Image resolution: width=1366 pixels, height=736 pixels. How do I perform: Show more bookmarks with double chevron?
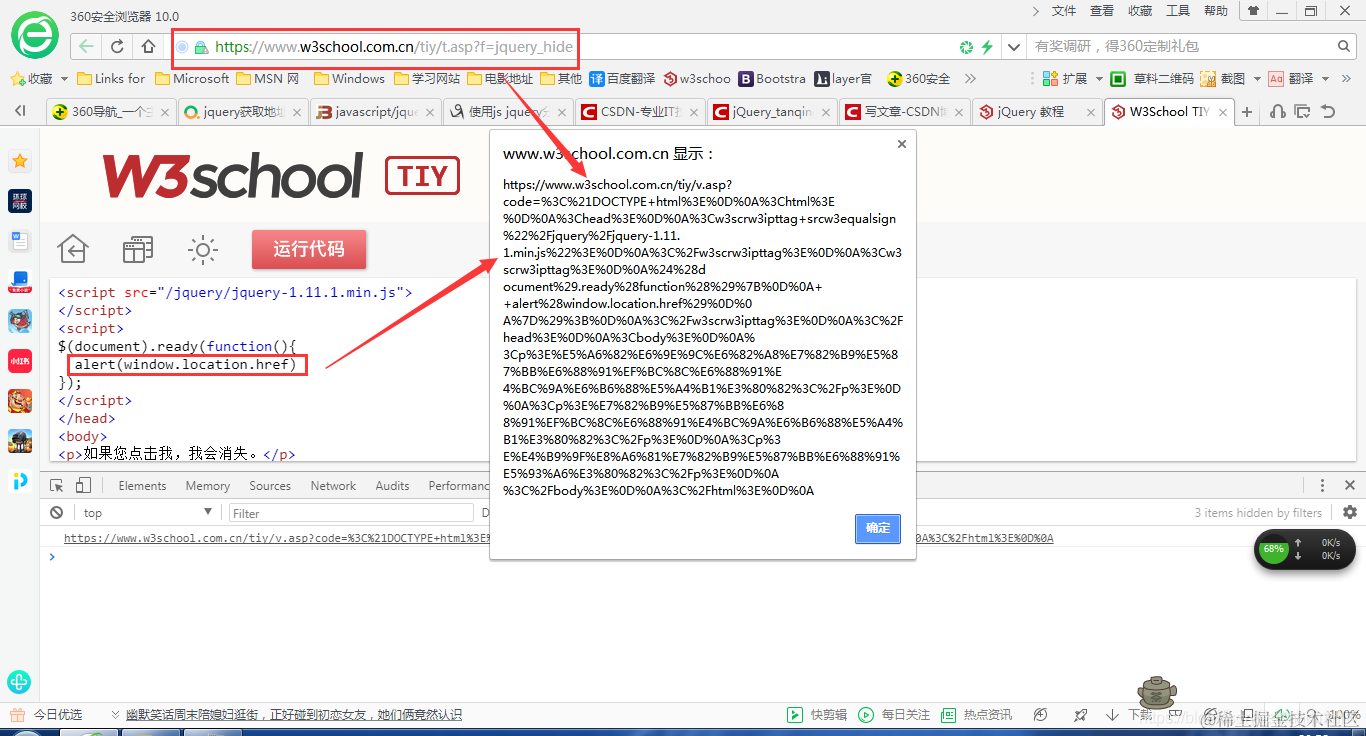970,78
